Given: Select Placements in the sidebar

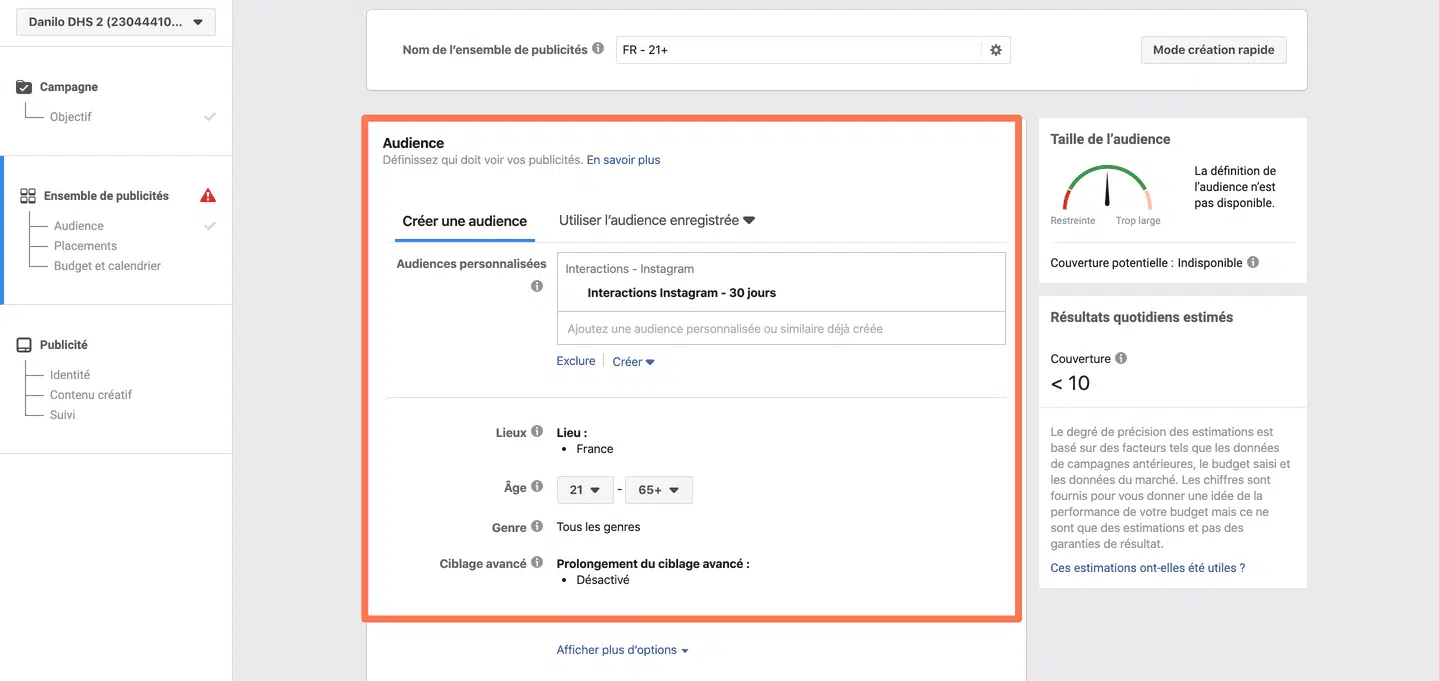Looking at the screenshot, I should (x=85, y=246).
